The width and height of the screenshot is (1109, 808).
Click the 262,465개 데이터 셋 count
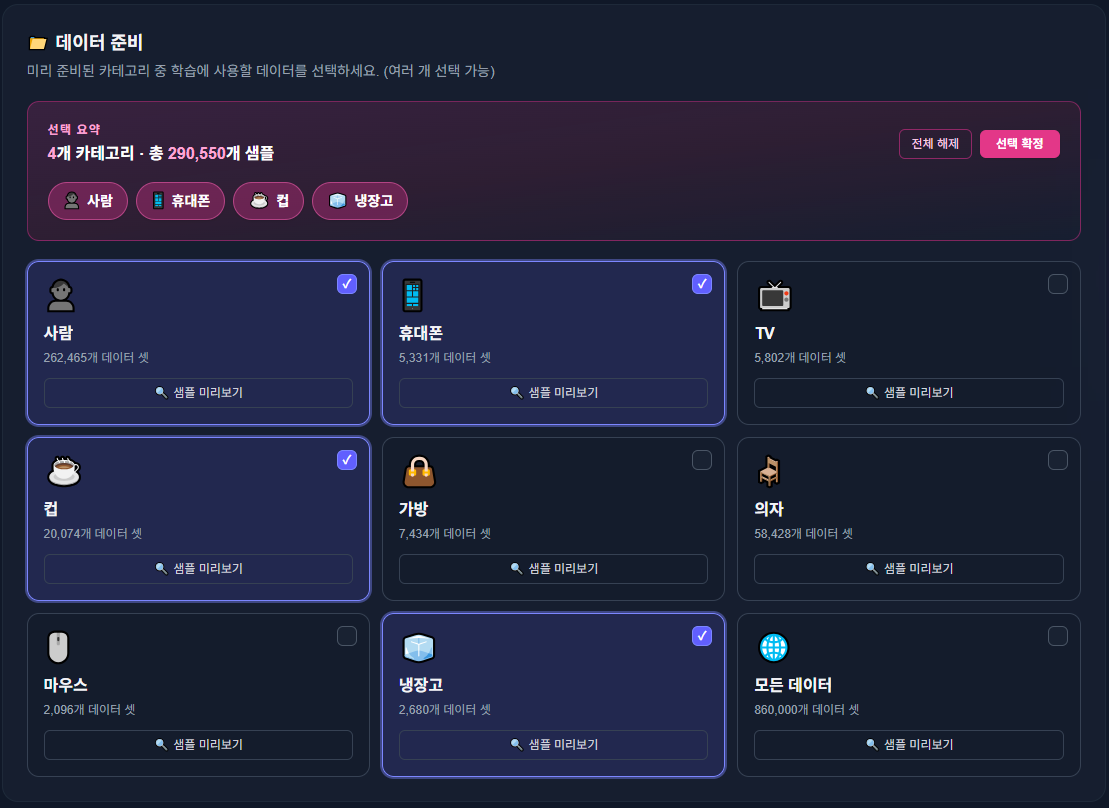[x=96, y=358]
